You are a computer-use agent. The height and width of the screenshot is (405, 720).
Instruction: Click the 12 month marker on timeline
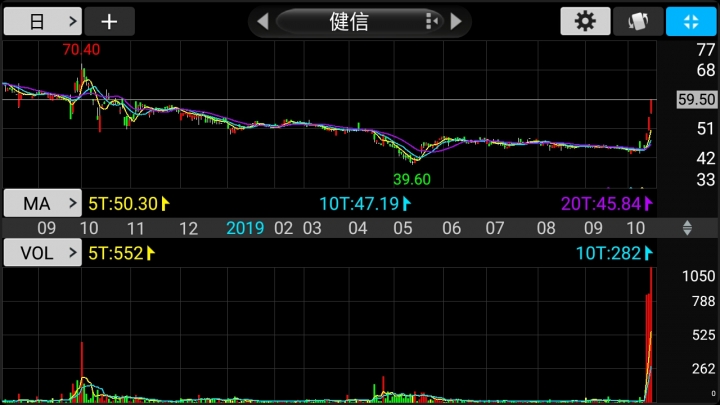(188, 228)
